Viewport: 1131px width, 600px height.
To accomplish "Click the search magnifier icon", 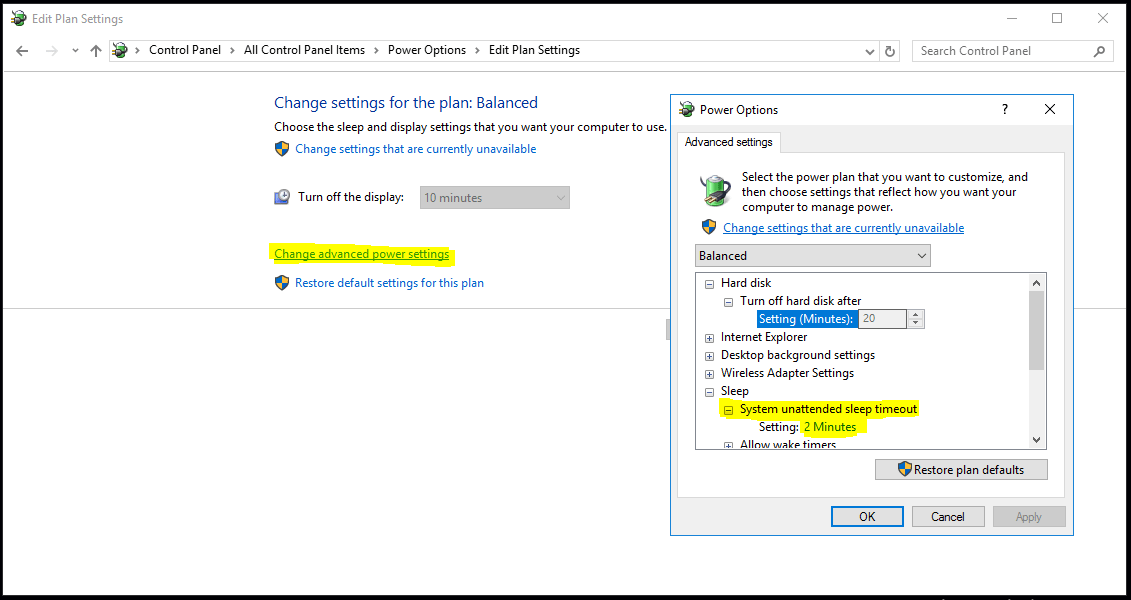I will (x=1098, y=50).
